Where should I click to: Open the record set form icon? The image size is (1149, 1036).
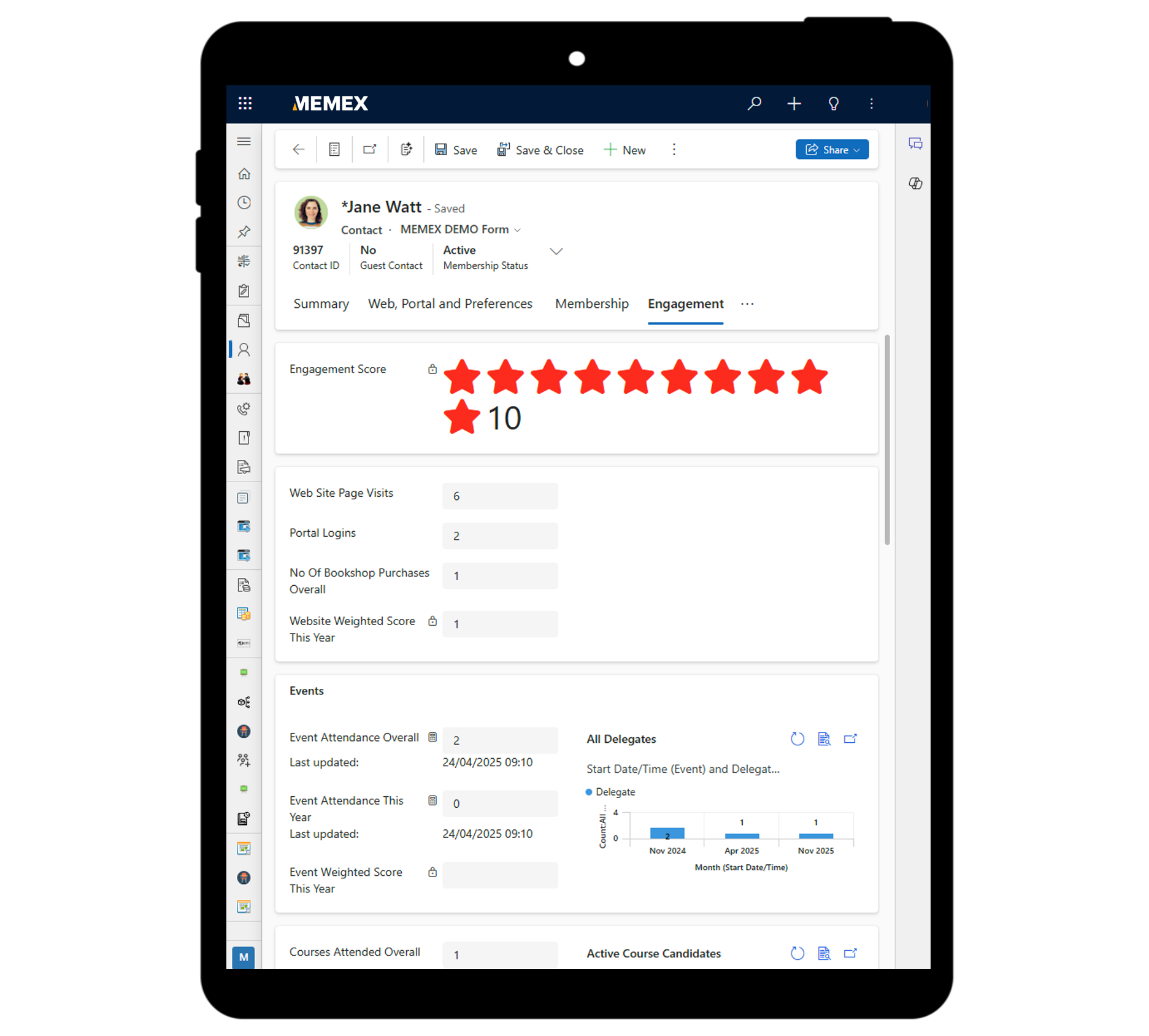coord(334,150)
